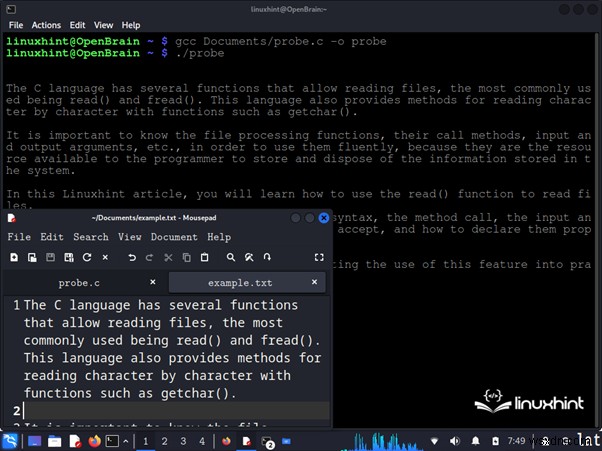602x451 pixels.
Task: Click the terminal window icon in title bar
Action: [12, 9]
